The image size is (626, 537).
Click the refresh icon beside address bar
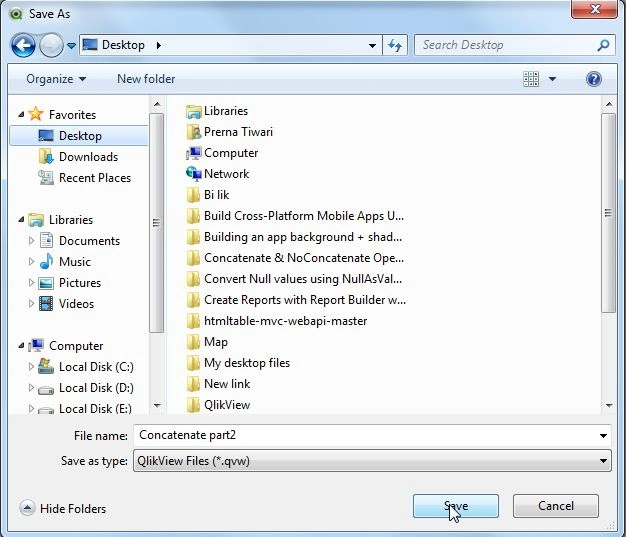[x=395, y=46]
